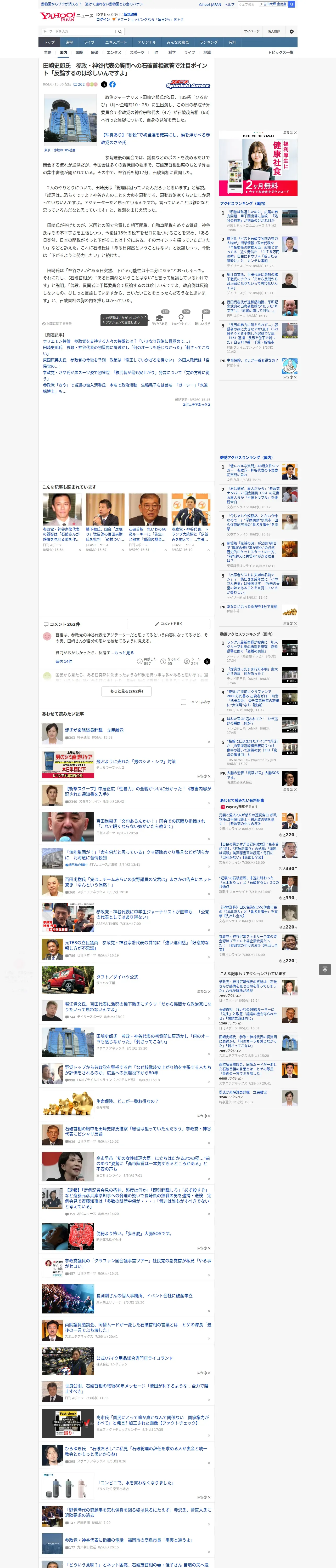Click the コメントを書く button
This screenshot has width=336, height=1568.
[x=168, y=624]
